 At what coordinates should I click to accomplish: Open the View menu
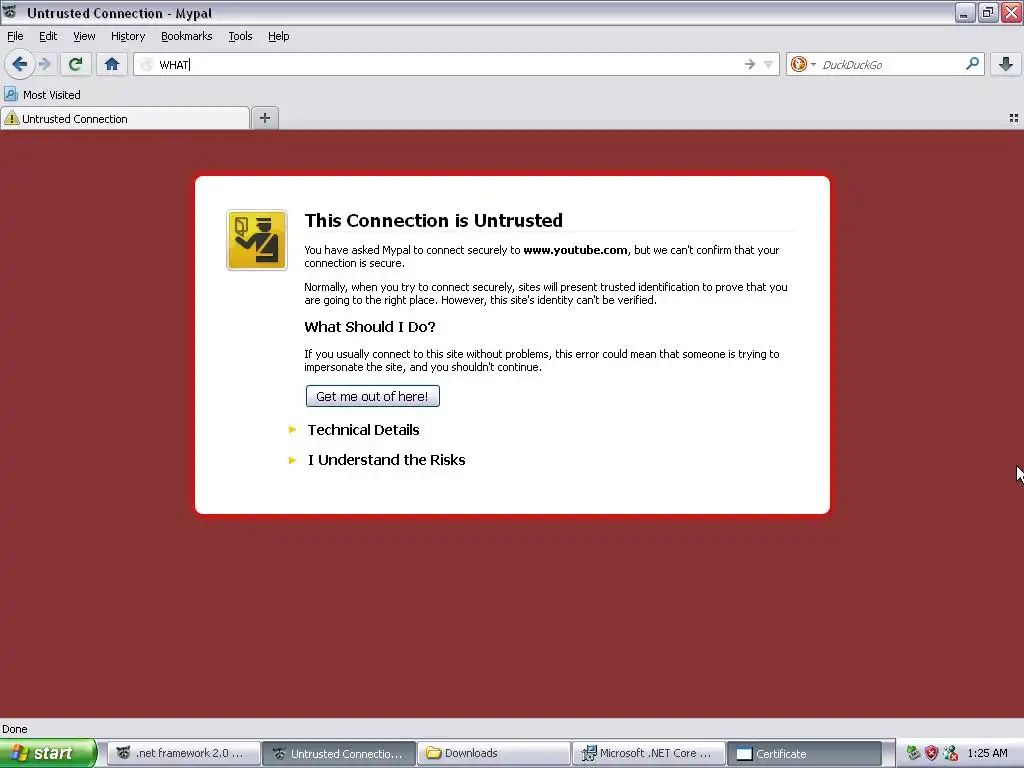[x=84, y=37]
